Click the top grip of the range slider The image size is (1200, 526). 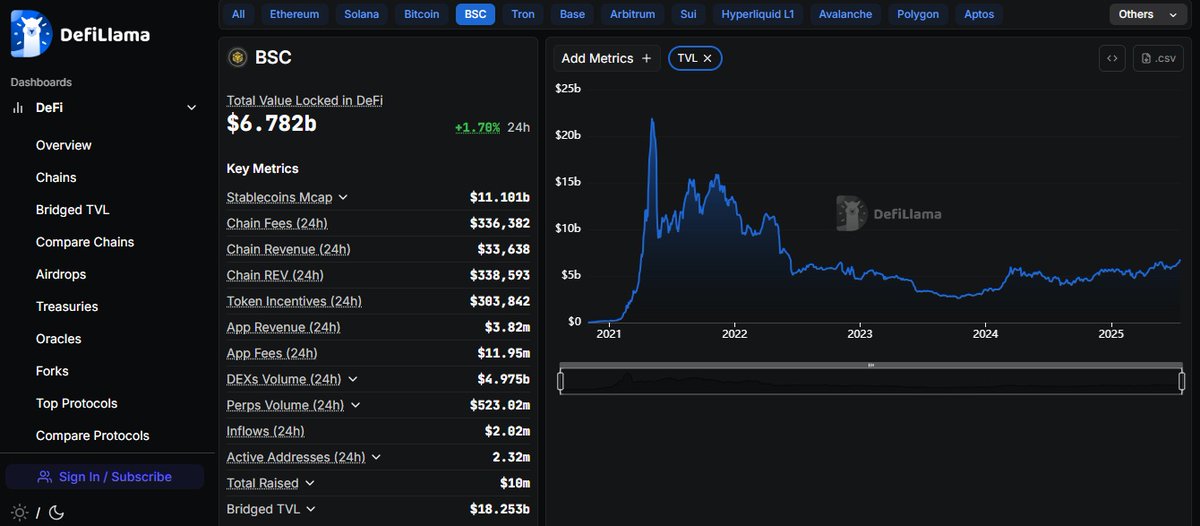tap(871, 365)
